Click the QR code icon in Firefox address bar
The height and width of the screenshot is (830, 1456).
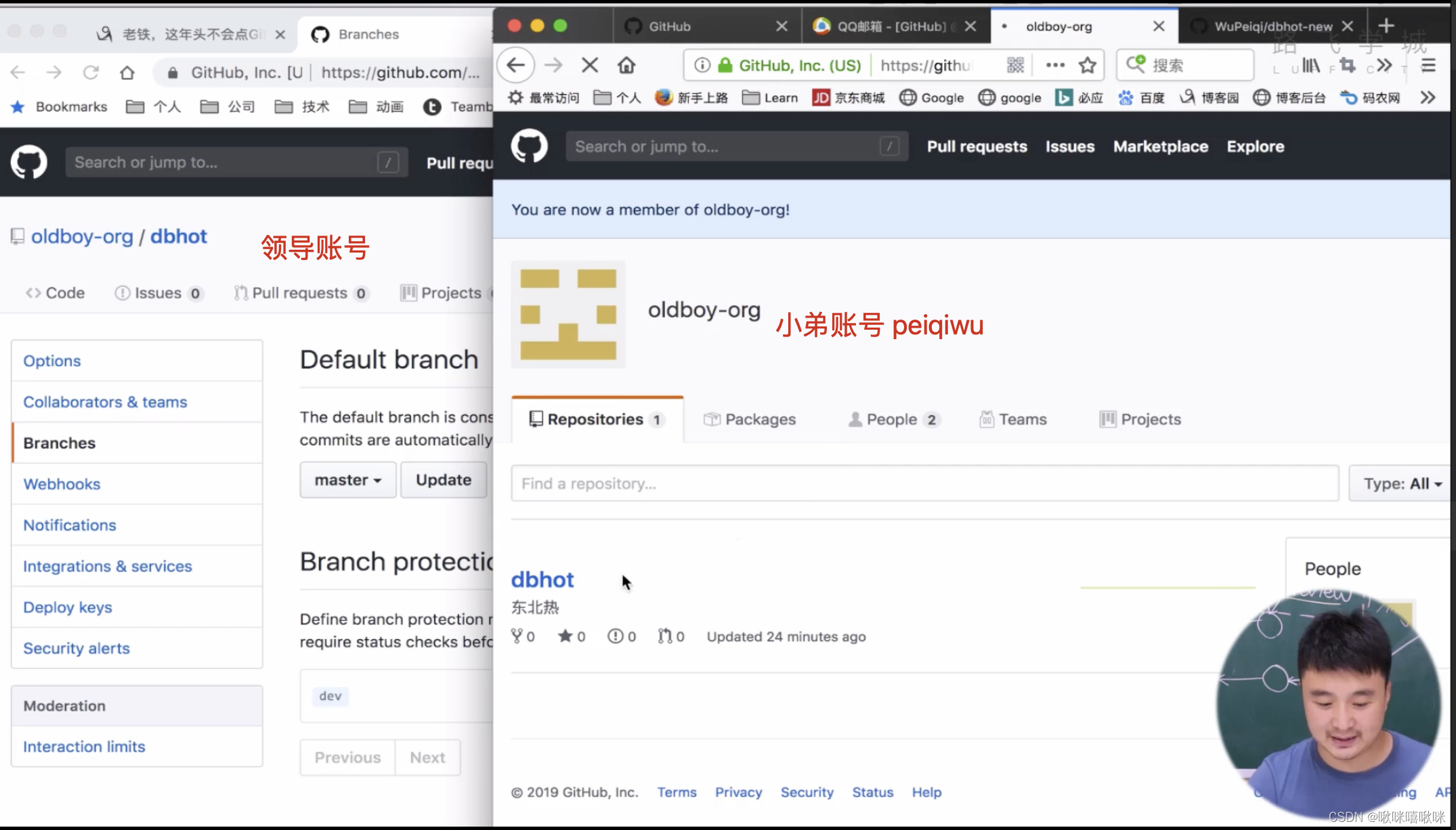click(x=1015, y=65)
